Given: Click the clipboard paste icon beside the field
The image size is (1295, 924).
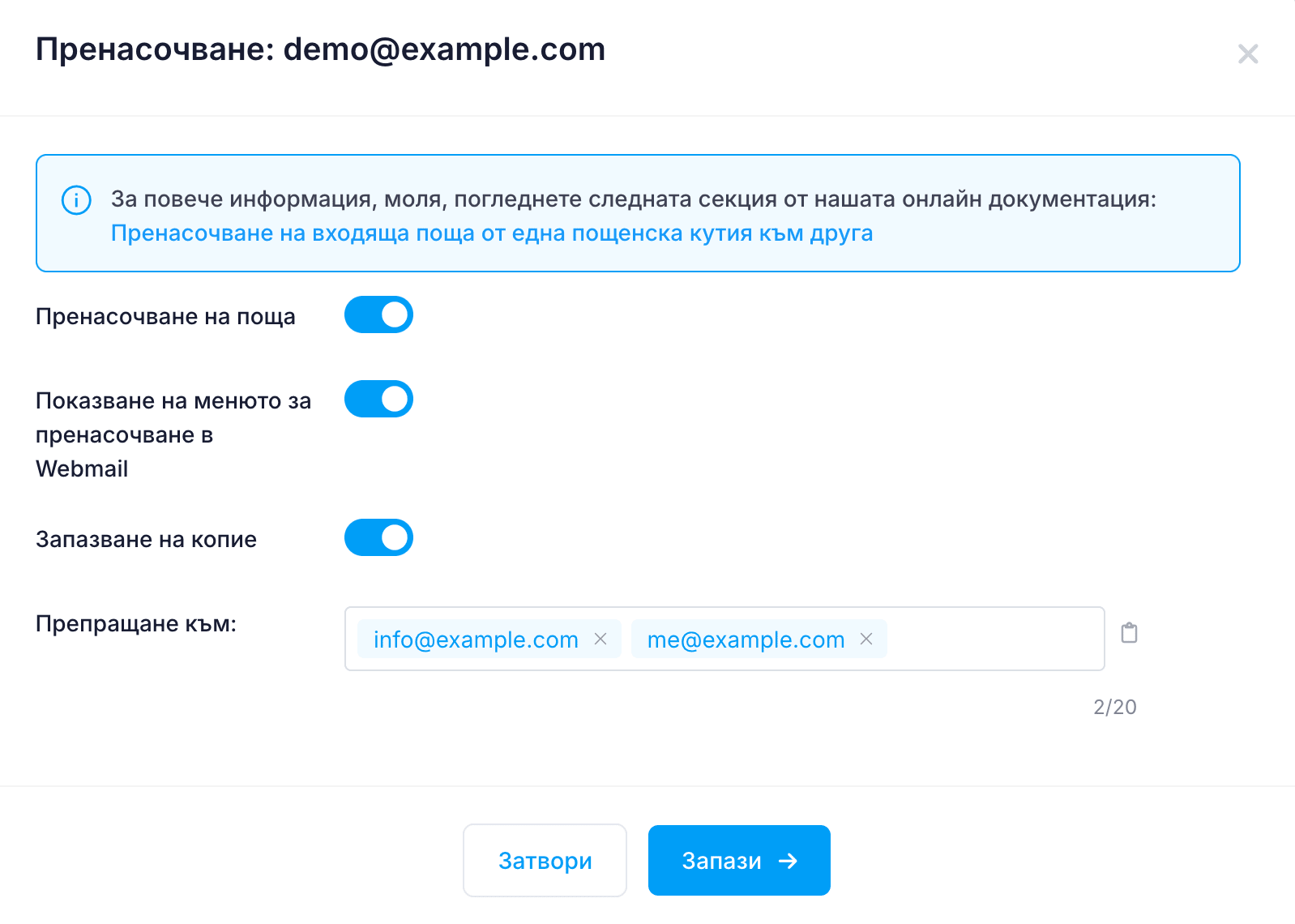Looking at the screenshot, I should coord(1129,633).
